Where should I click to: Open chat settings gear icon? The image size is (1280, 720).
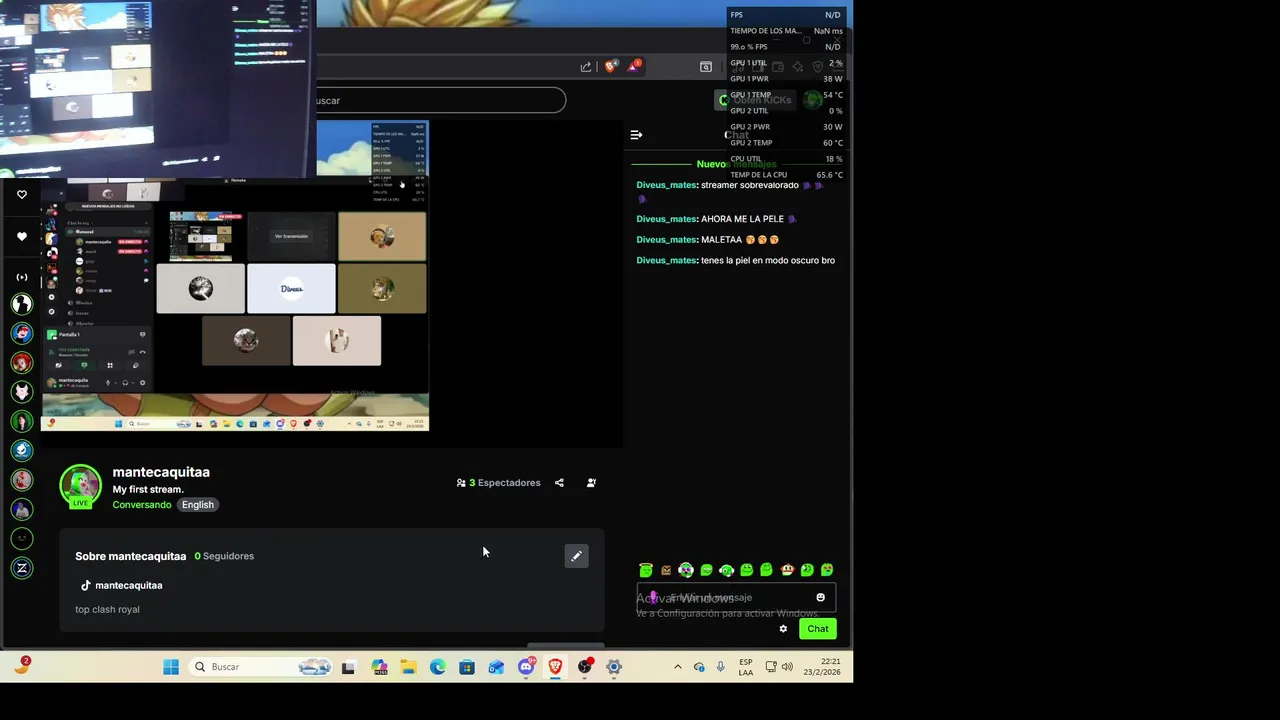(783, 629)
